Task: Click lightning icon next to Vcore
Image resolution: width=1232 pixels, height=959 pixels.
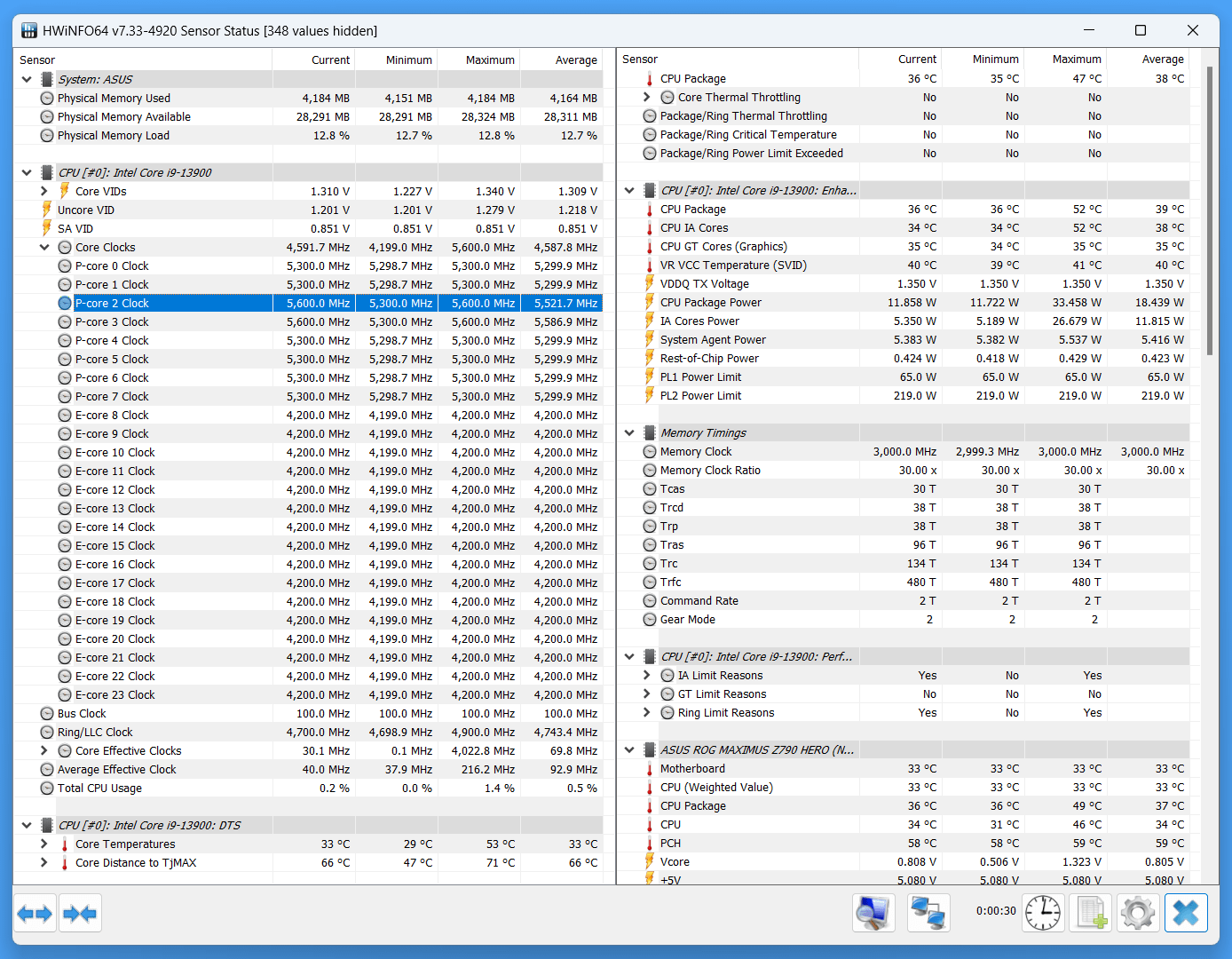Action: coord(650,861)
